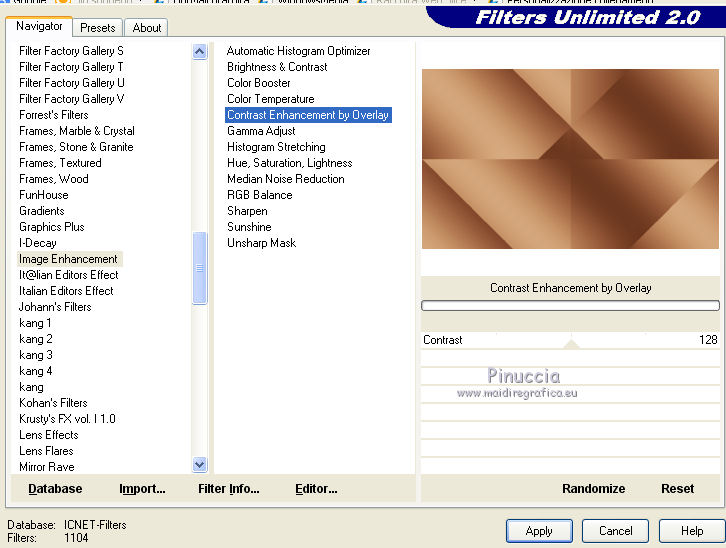Select Filter Factory Gallery T category
The image size is (726, 548).
71,67
